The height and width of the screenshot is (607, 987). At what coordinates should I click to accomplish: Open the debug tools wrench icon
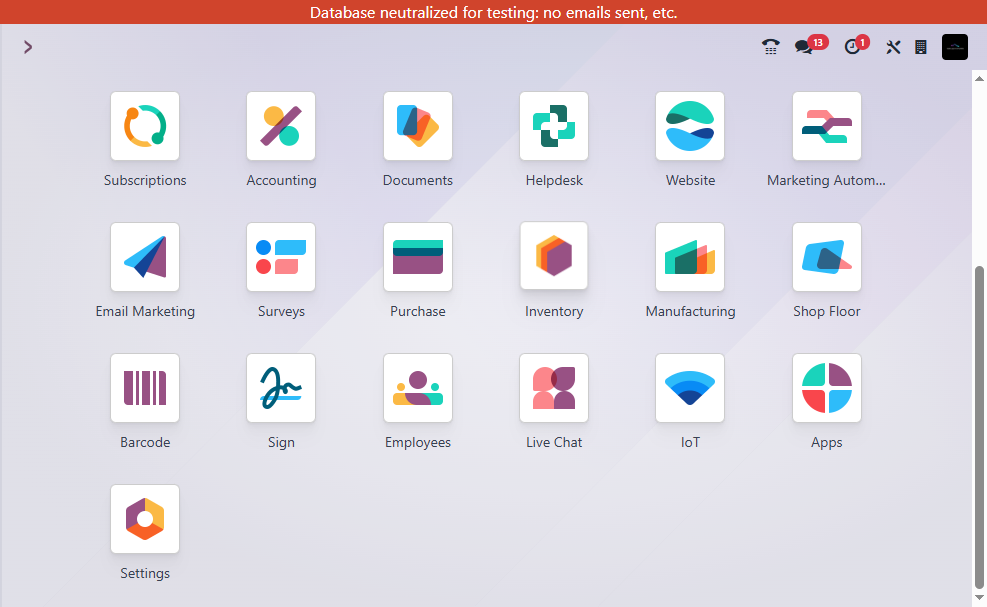pos(893,47)
